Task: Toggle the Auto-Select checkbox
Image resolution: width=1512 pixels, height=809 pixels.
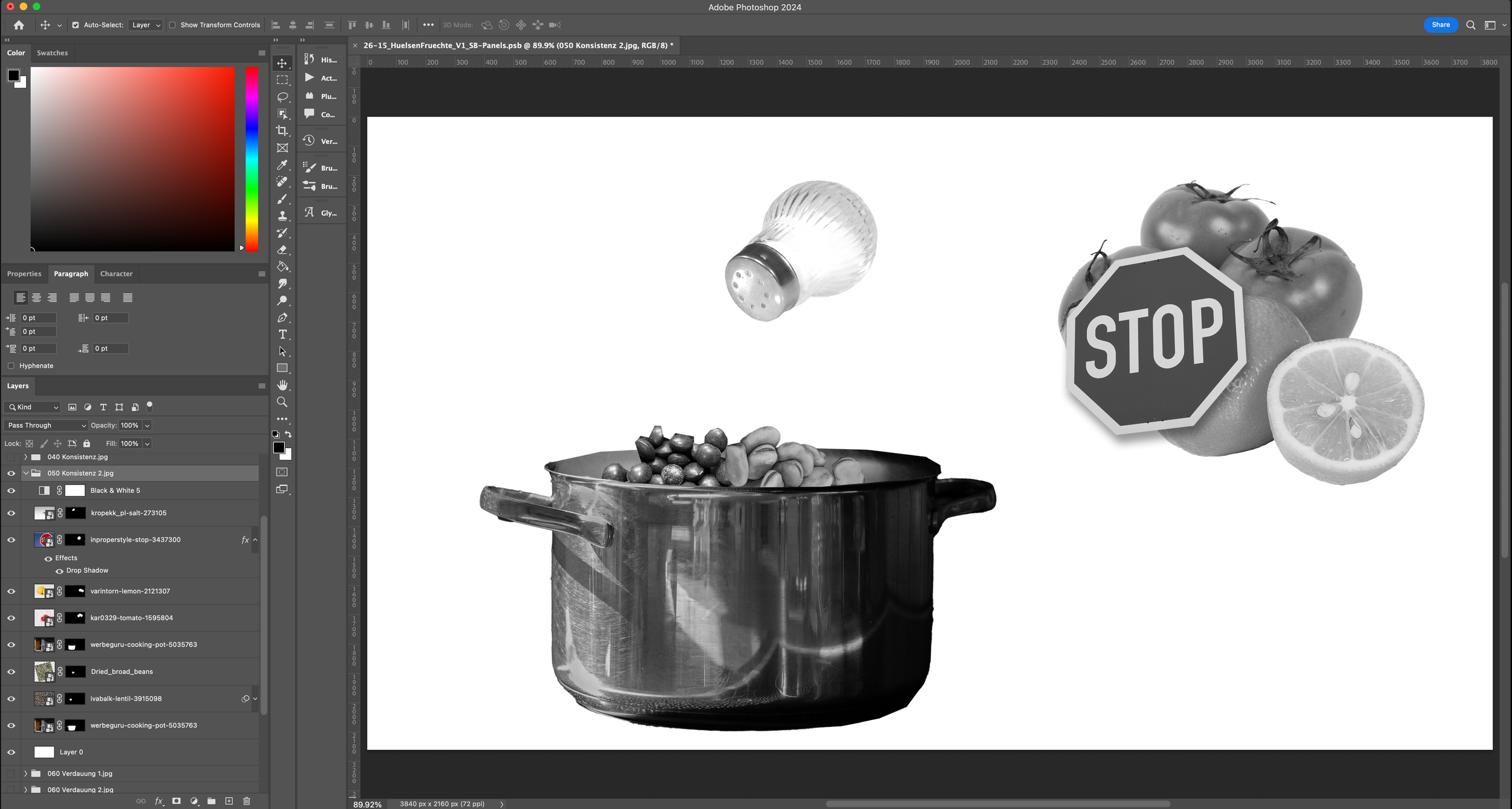Action: [x=76, y=25]
